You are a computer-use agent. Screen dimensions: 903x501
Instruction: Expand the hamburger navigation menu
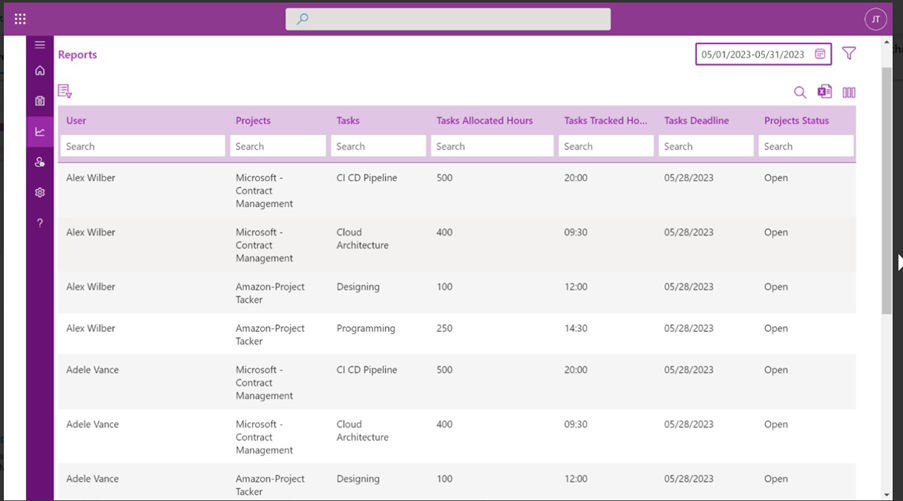point(40,45)
